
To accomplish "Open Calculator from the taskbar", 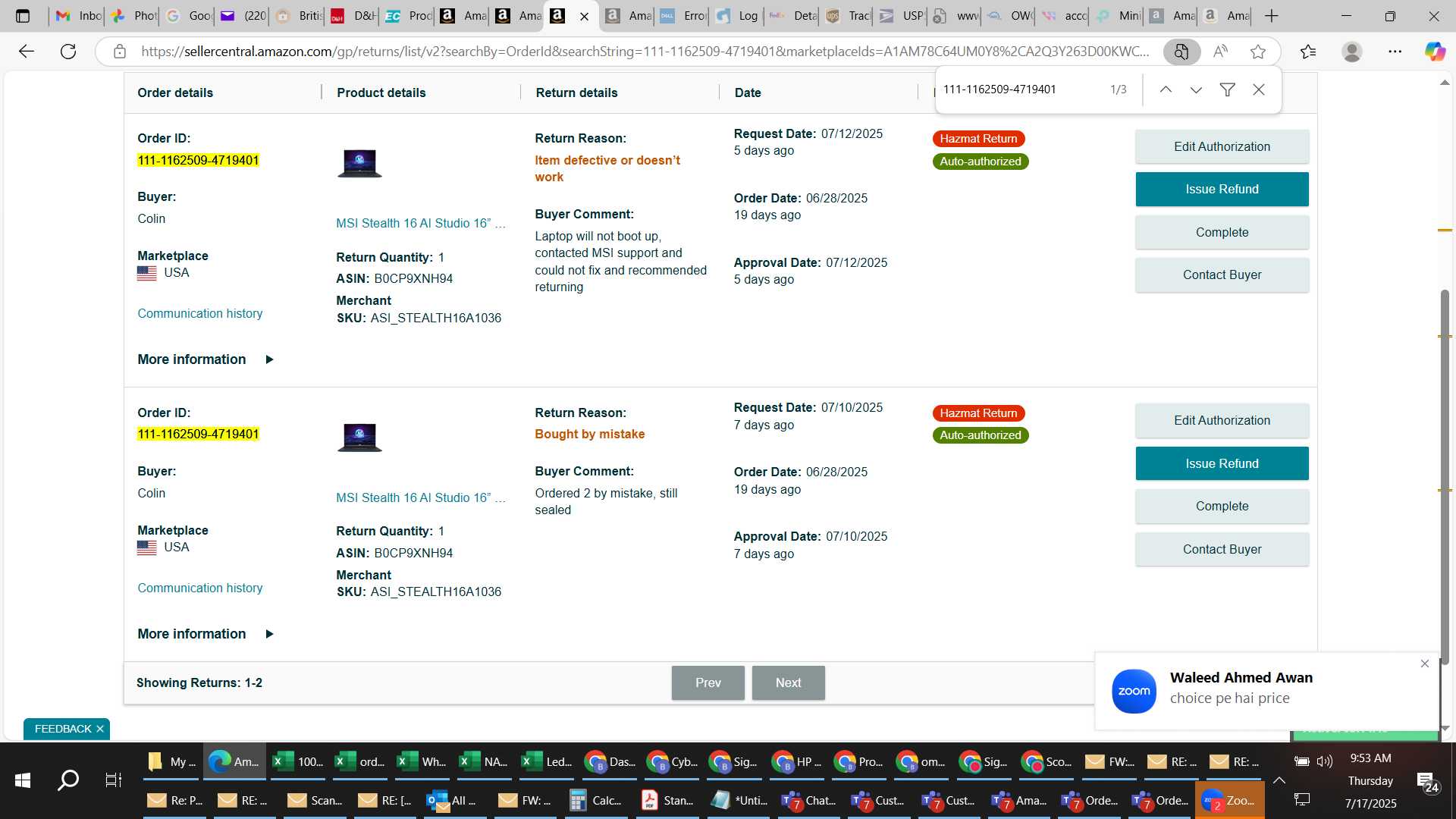I will (x=596, y=800).
